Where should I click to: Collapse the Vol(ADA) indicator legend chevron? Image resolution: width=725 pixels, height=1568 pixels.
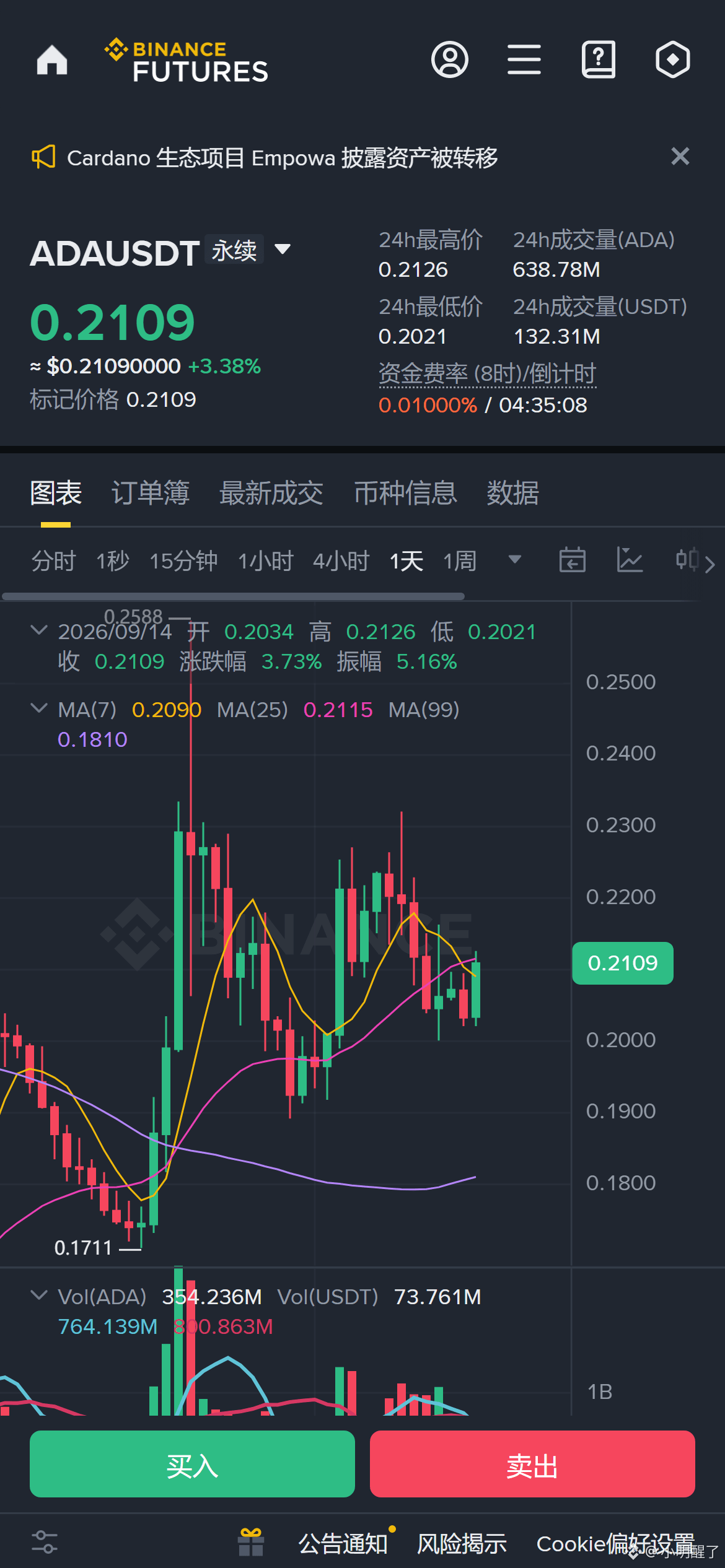39,1296
